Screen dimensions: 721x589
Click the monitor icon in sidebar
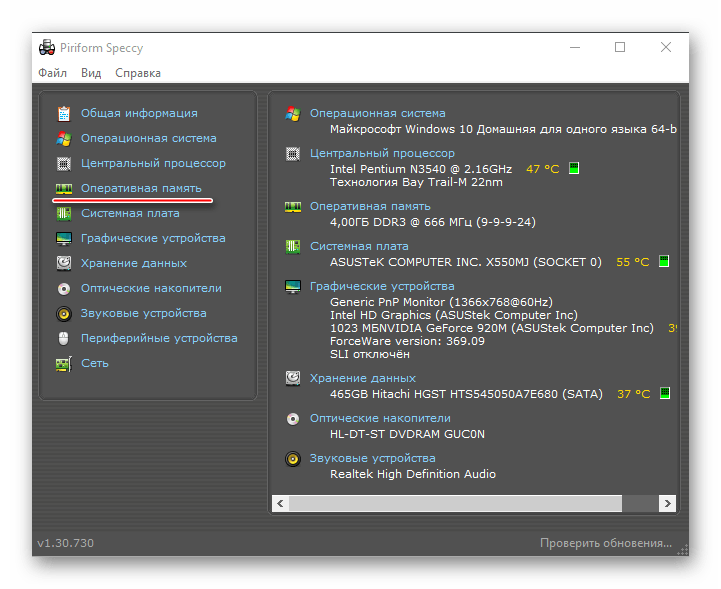(64, 239)
